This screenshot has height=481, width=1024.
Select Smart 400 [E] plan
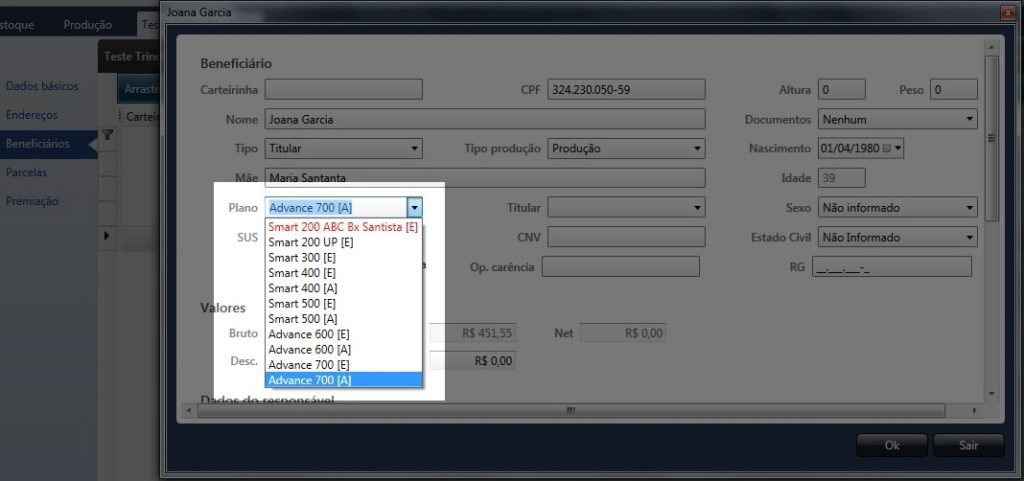[x=344, y=273]
